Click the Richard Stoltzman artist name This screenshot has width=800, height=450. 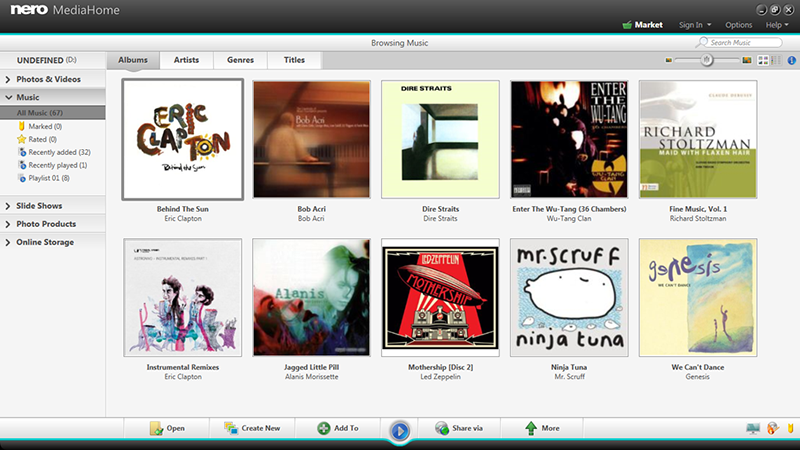point(698,218)
